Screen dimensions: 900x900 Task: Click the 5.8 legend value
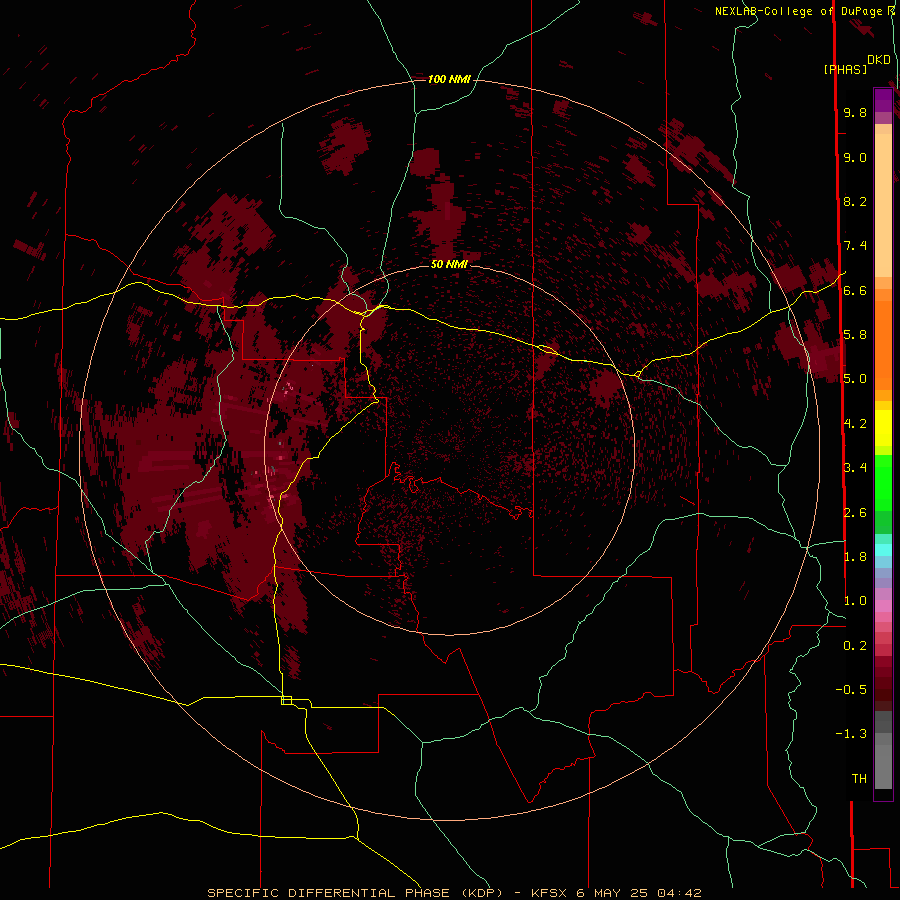coord(855,335)
